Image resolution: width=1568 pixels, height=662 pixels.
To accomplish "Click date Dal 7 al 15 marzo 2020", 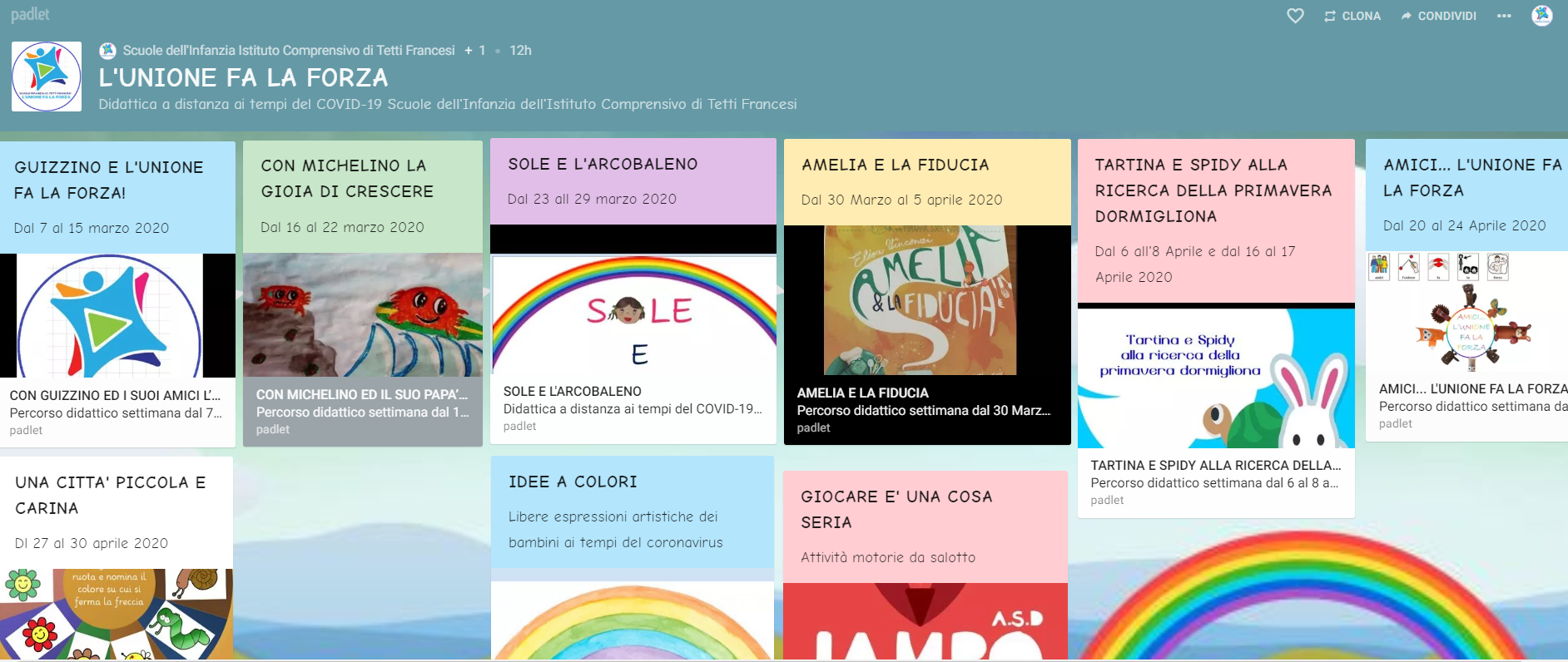I will point(92,229).
